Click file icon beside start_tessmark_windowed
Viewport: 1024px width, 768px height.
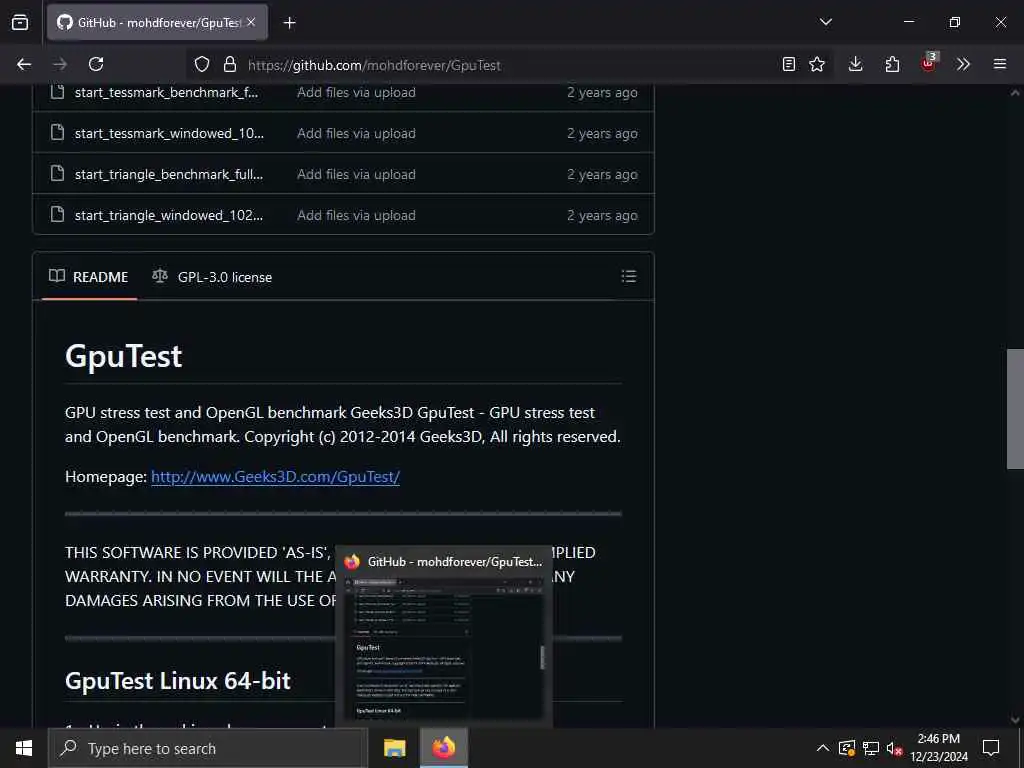coord(57,133)
